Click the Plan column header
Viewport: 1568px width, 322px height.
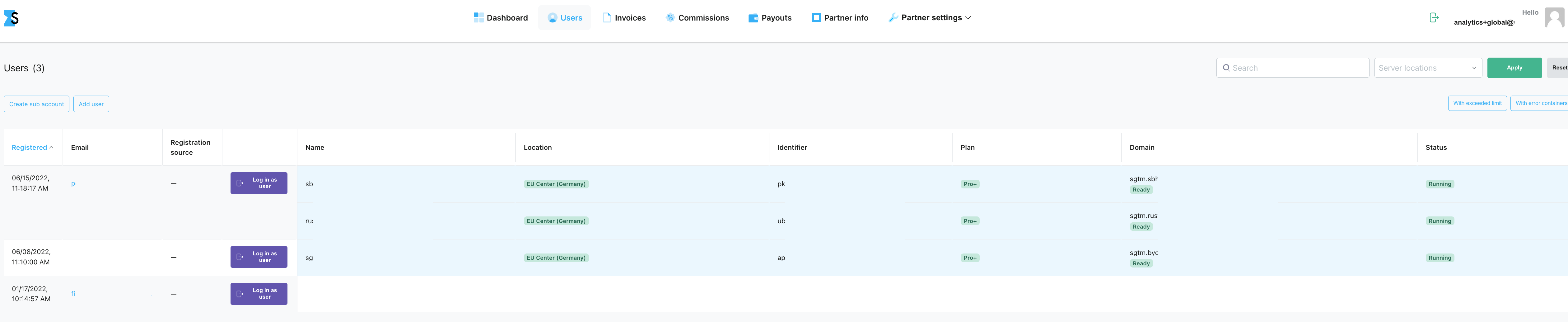967,148
